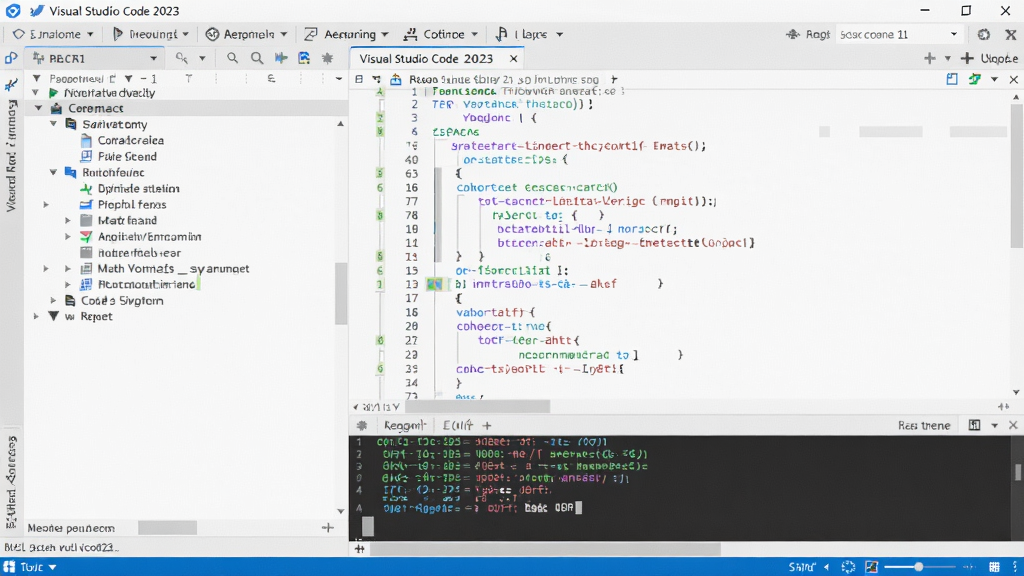Click the left sidebar top panel icon
Screen dimensions: 1024x576
pyautogui.click(x=11, y=58)
